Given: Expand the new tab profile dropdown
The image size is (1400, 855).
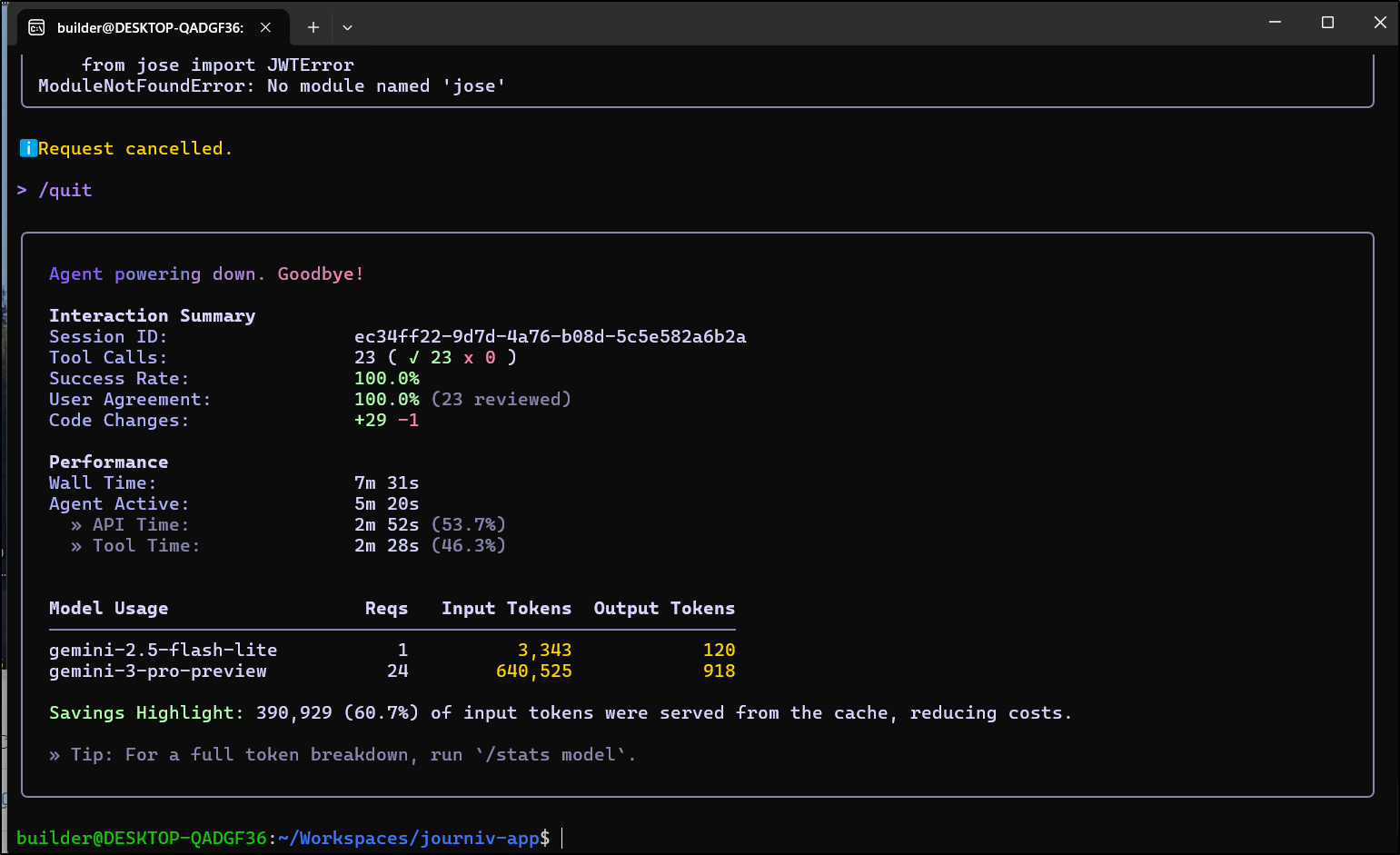Looking at the screenshot, I should 347,27.
